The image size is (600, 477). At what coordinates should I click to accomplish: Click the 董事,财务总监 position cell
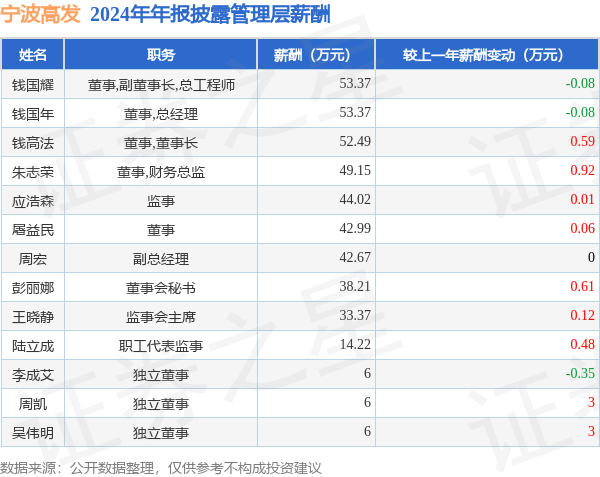coord(161,172)
